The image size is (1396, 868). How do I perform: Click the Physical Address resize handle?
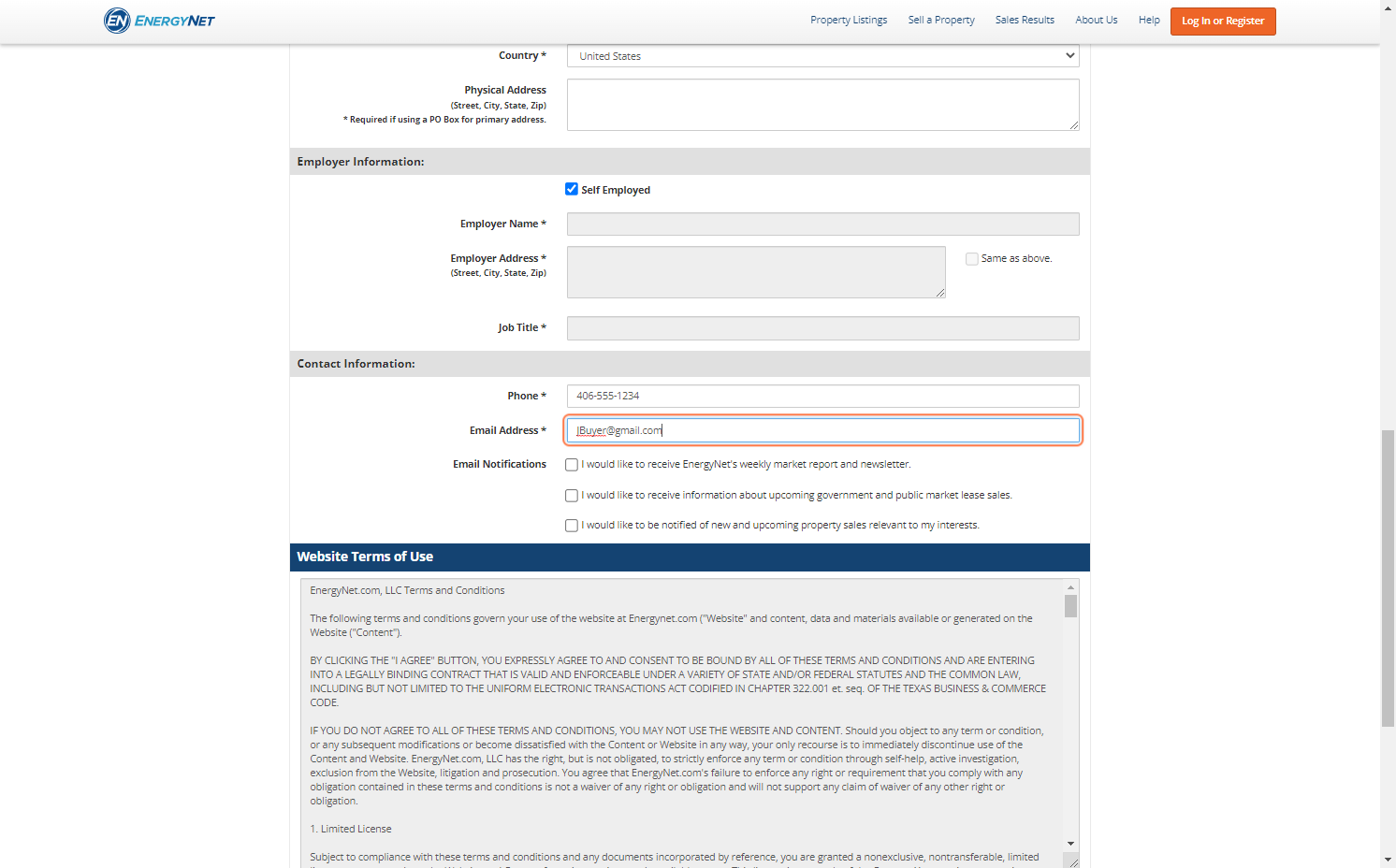point(1074,125)
